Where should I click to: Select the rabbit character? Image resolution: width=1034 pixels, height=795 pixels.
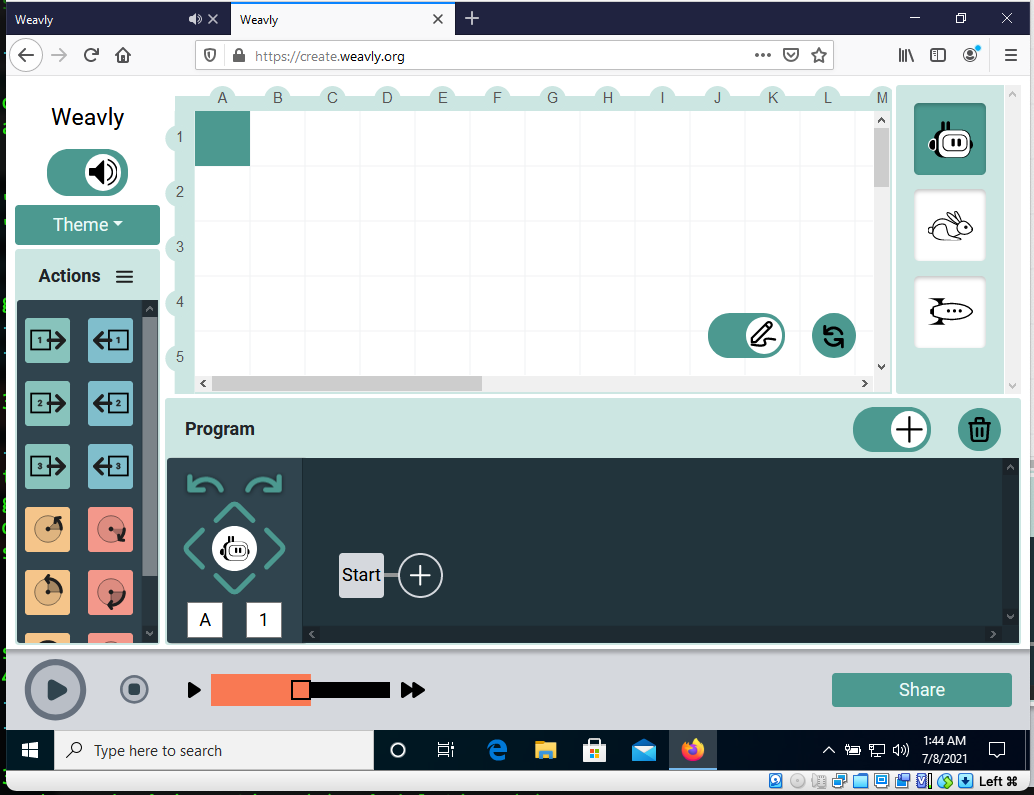[x=949, y=227]
